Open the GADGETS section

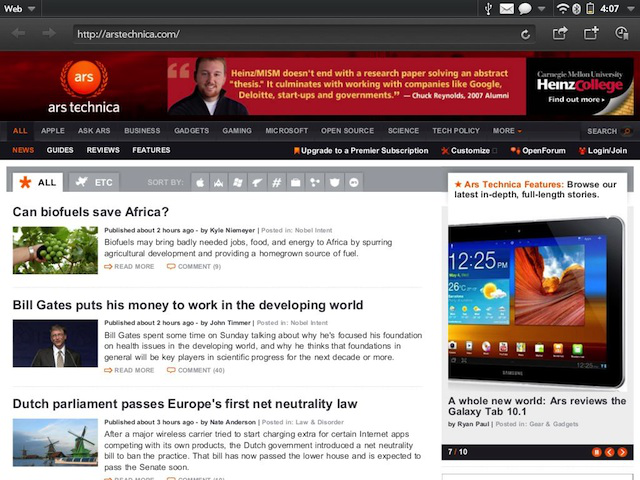[x=191, y=131]
